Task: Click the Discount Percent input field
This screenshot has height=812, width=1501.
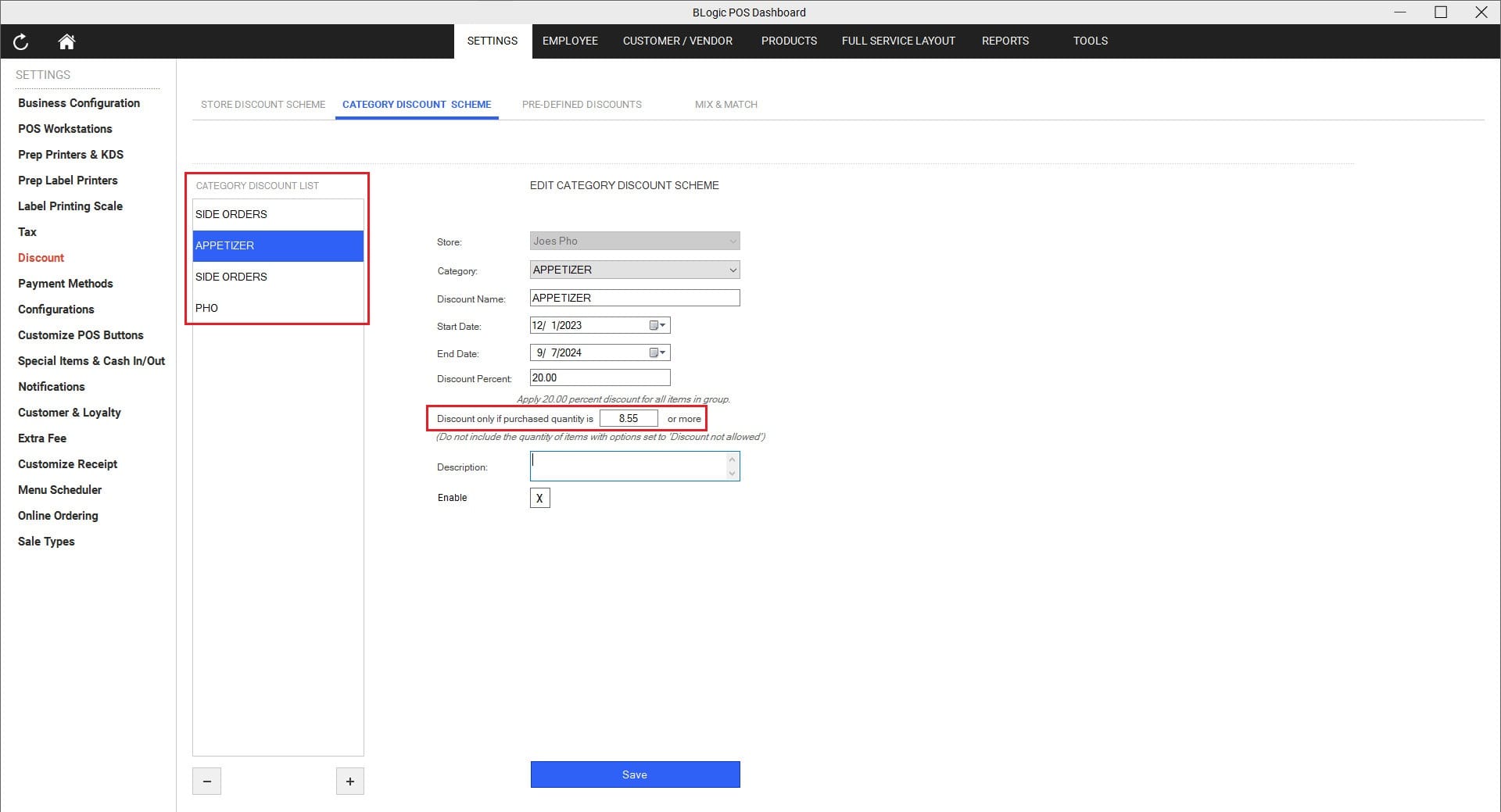Action: click(x=599, y=377)
